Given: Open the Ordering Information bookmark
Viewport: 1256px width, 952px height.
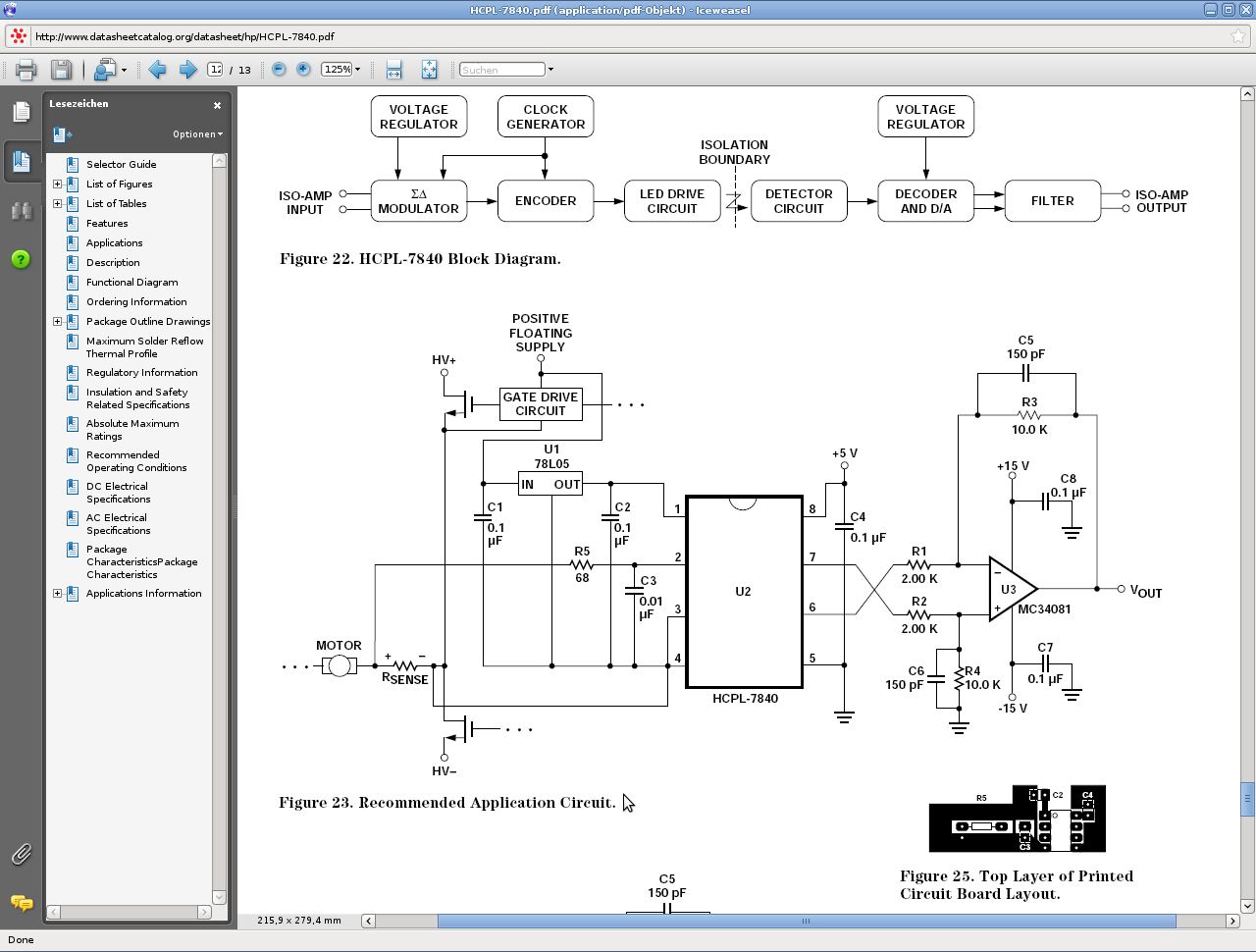Looking at the screenshot, I should click(x=136, y=302).
